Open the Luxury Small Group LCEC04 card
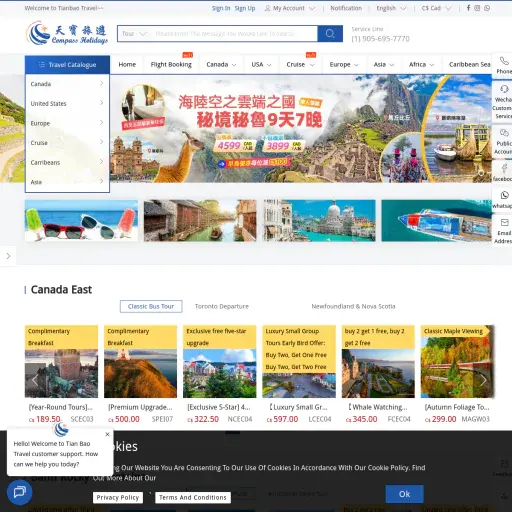512x512 pixels. 299,375
